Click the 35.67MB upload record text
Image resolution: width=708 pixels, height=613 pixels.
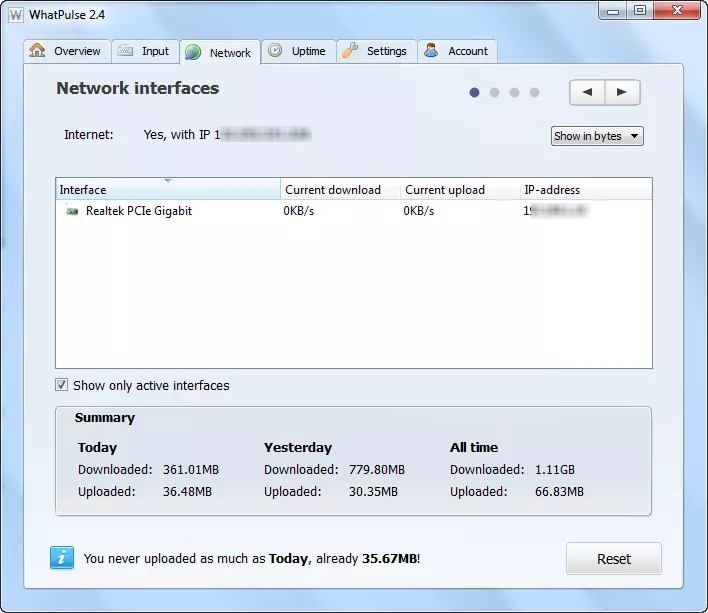click(389, 558)
